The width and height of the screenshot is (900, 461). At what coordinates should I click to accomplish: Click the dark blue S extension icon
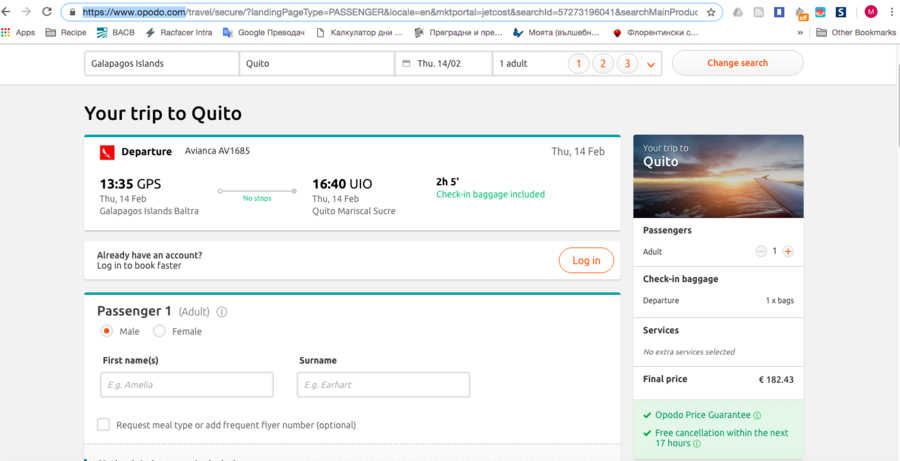(841, 12)
